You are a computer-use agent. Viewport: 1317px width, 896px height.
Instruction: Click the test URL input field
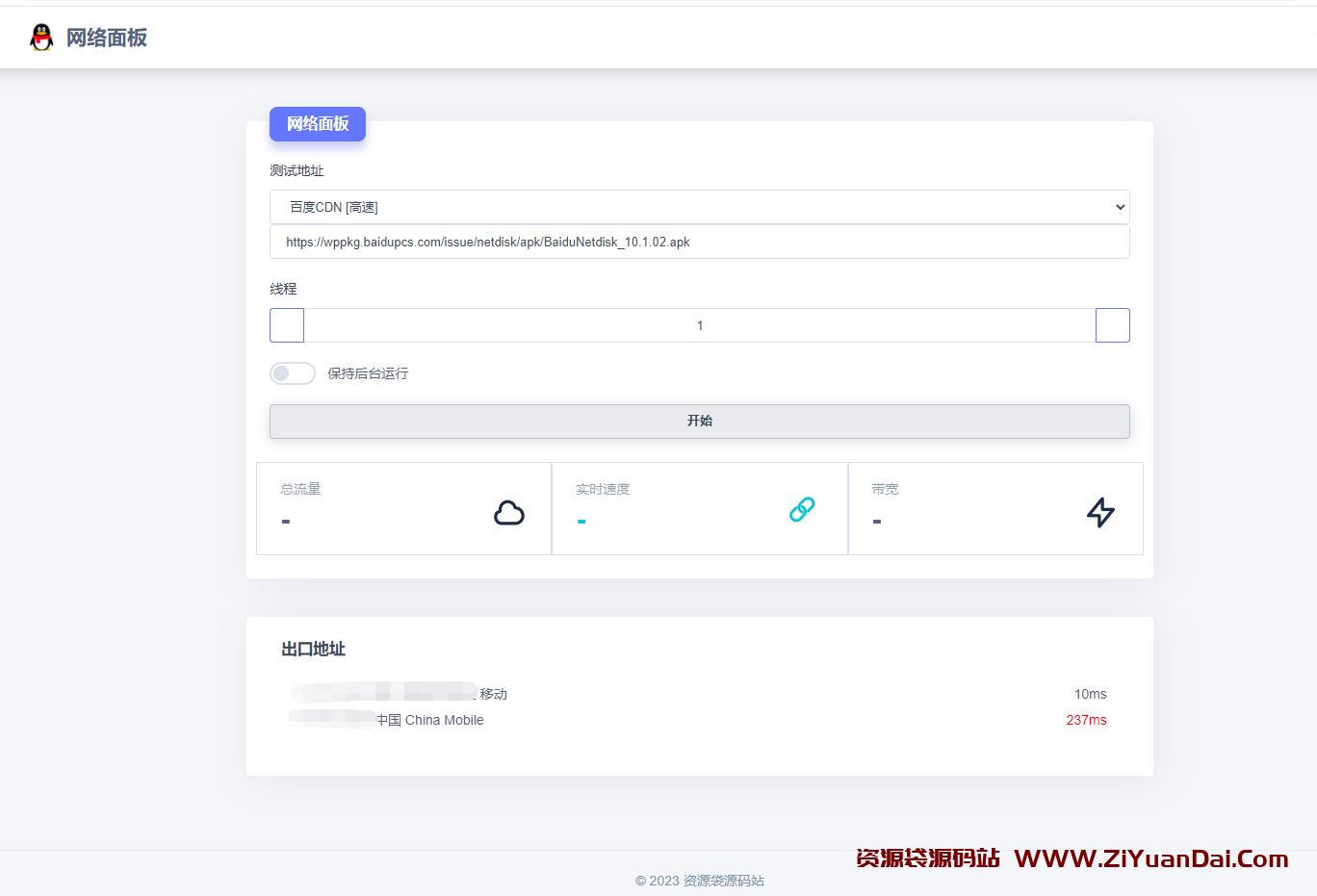point(700,243)
